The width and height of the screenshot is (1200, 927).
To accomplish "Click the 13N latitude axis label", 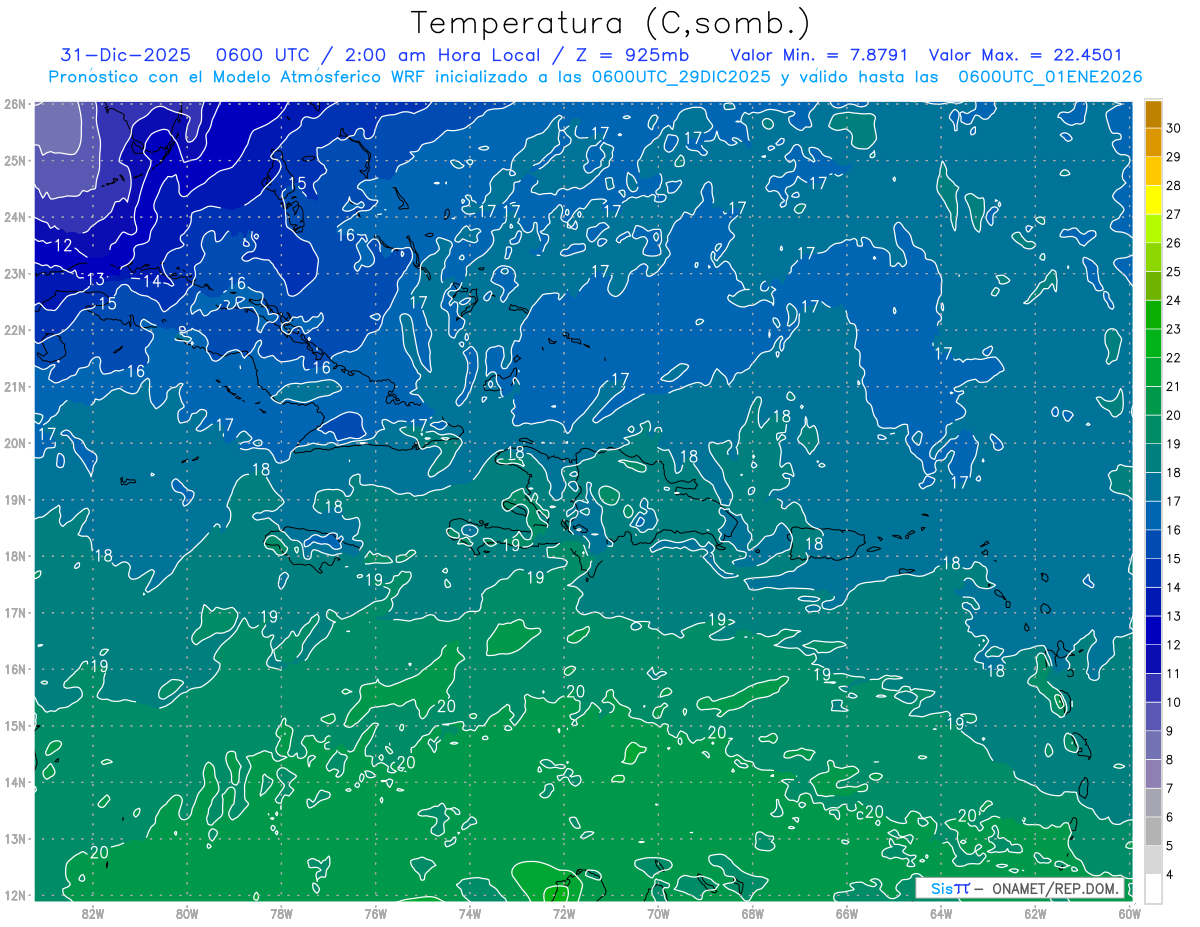I will point(14,838).
